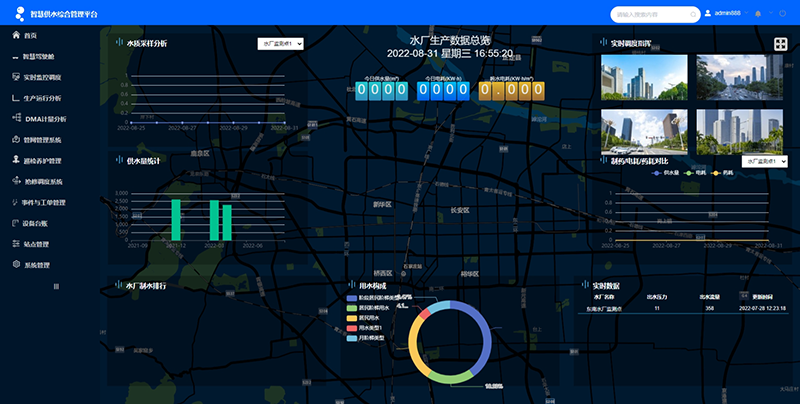Image resolution: width=800 pixels, height=404 pixels.
Task: Collapse the sidebar using the bottom handle
Action: (x=55, y=287)
